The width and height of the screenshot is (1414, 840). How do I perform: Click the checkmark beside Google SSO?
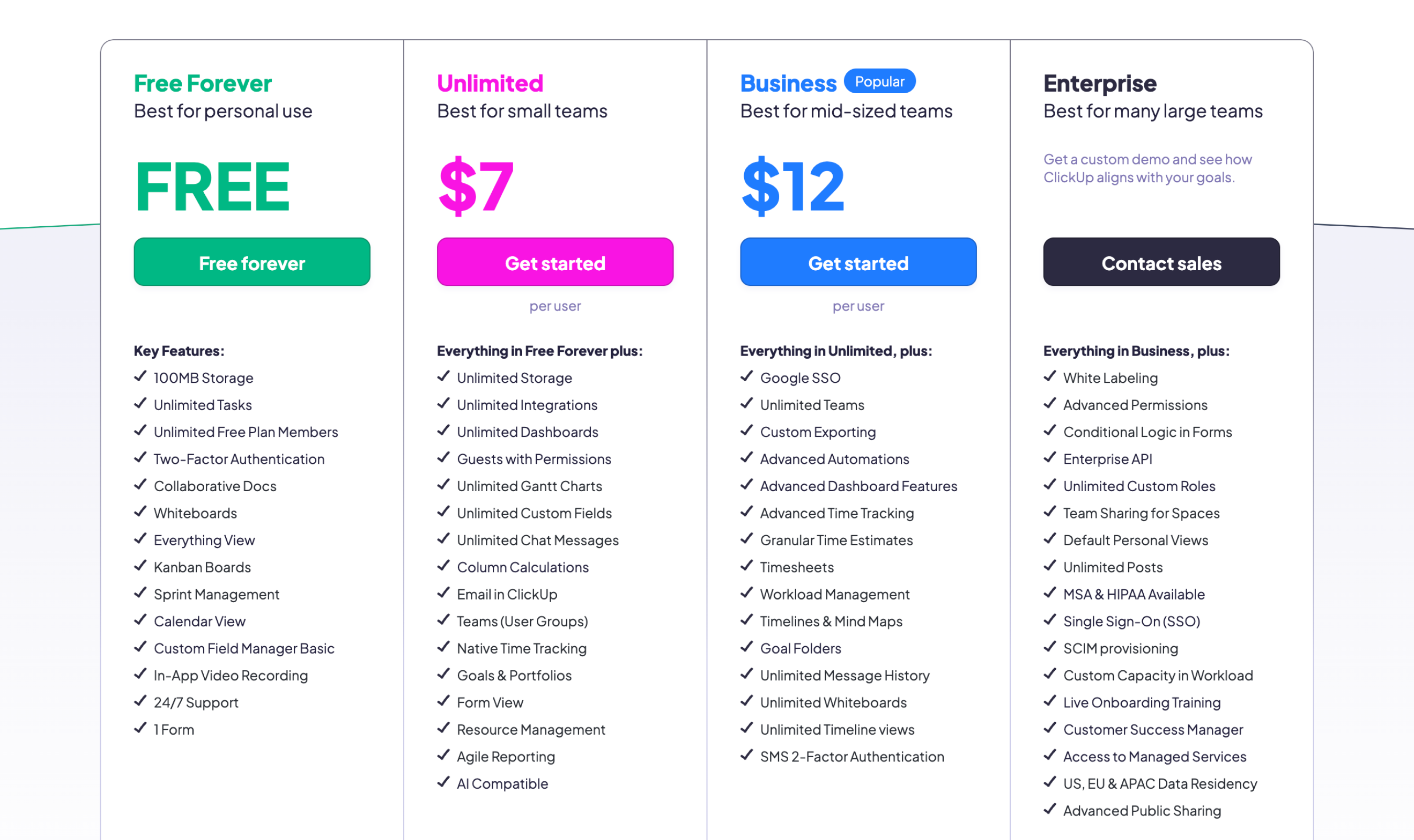[x=746, y=377]
